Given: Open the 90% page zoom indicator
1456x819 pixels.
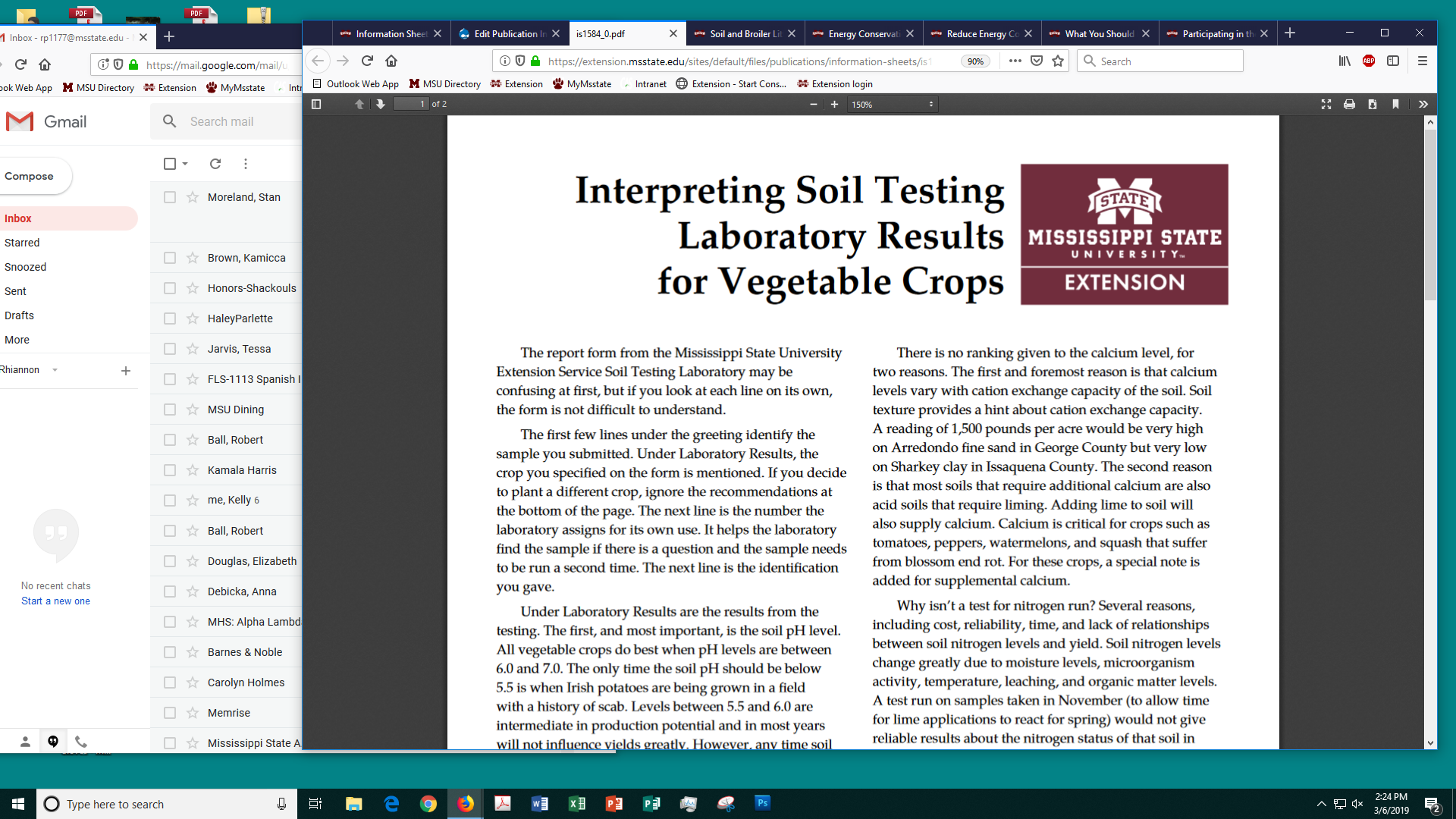Looking at the screenshot, I should (975, 61).
